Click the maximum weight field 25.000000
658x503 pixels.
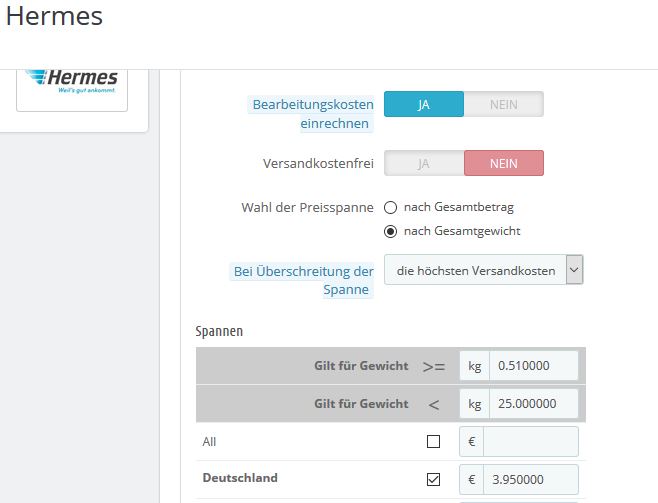click(x=533, y=404)
